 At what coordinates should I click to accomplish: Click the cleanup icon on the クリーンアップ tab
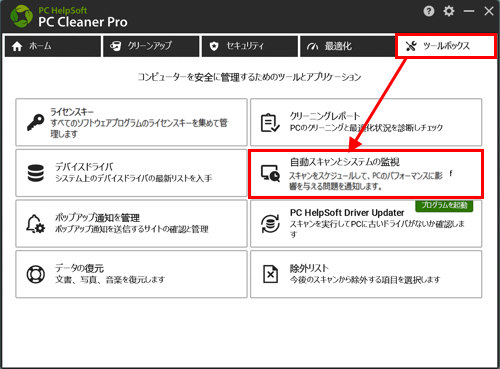116,46
